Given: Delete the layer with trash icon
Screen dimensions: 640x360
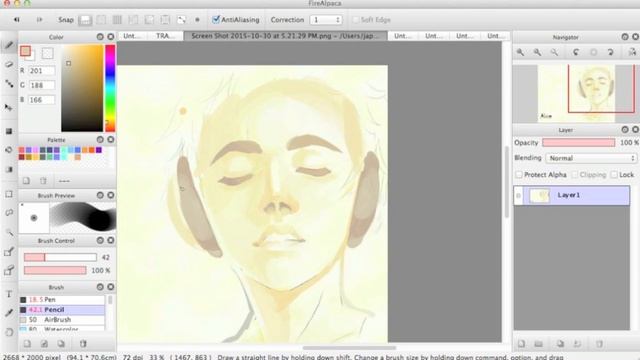Looking at the screenshot, I should (x=599, y=344).
